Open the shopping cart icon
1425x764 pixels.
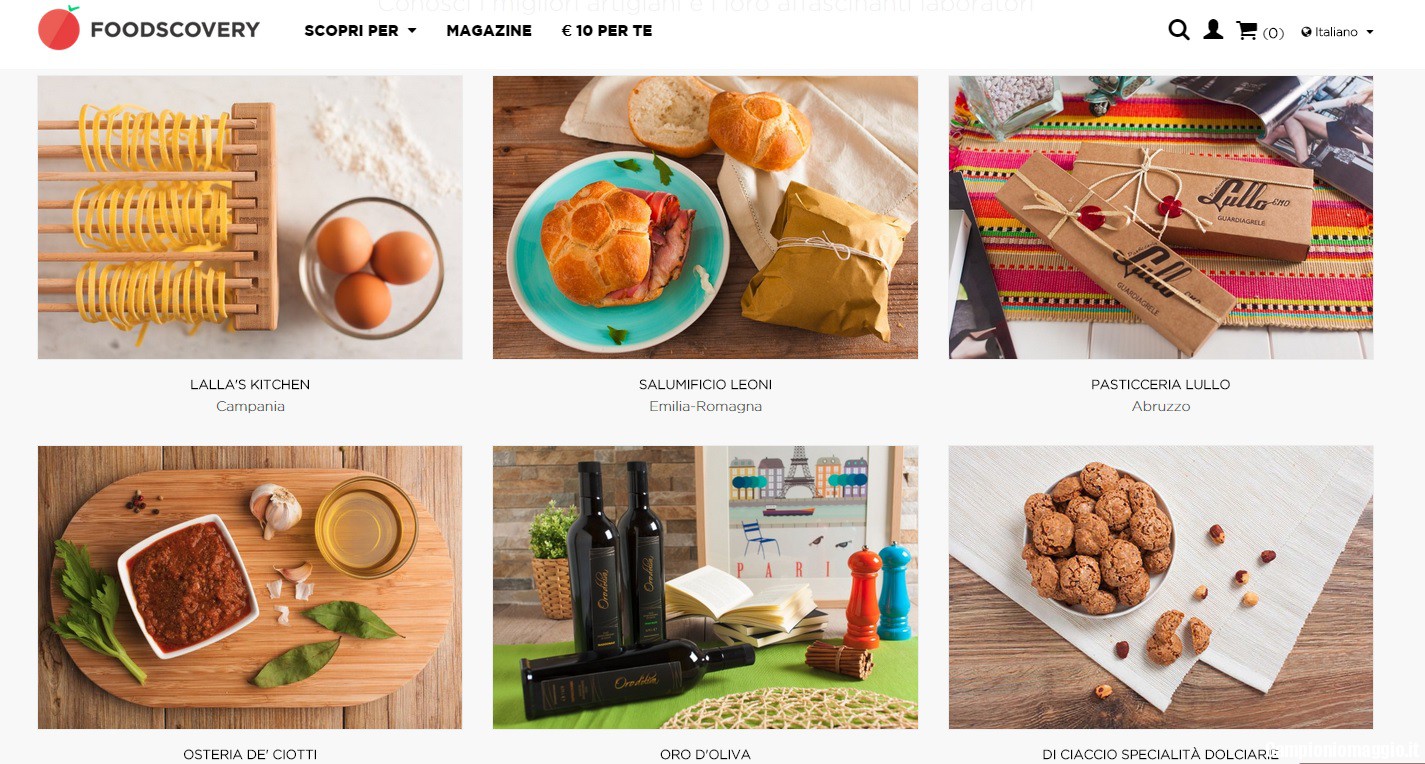[1247, 31]
